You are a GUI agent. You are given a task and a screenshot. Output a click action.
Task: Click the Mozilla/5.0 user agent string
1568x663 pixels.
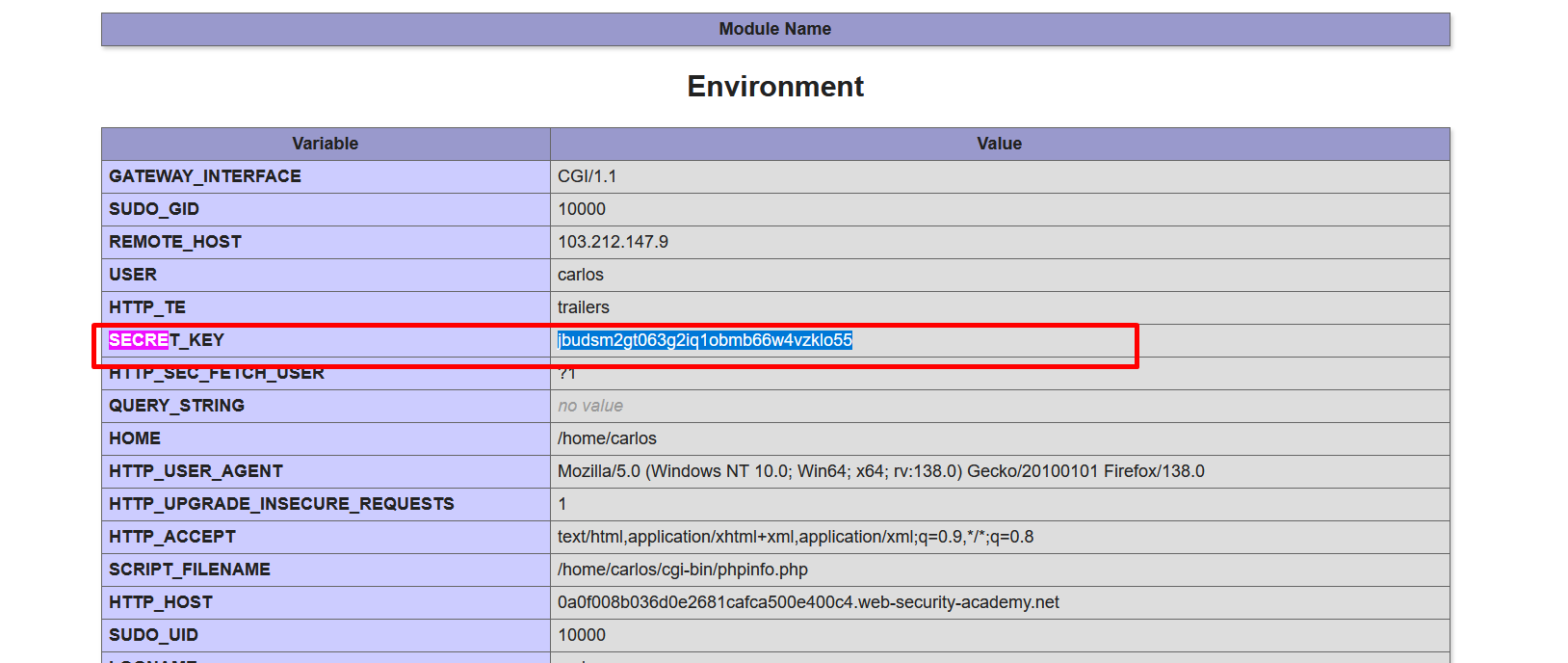click(x=880, y=471)
